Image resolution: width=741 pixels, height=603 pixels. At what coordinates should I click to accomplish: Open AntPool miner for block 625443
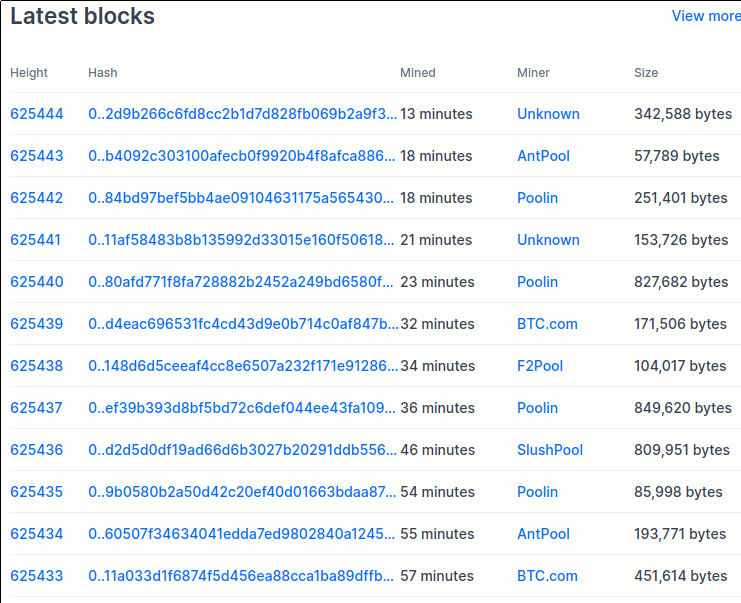tap(543, 156)
